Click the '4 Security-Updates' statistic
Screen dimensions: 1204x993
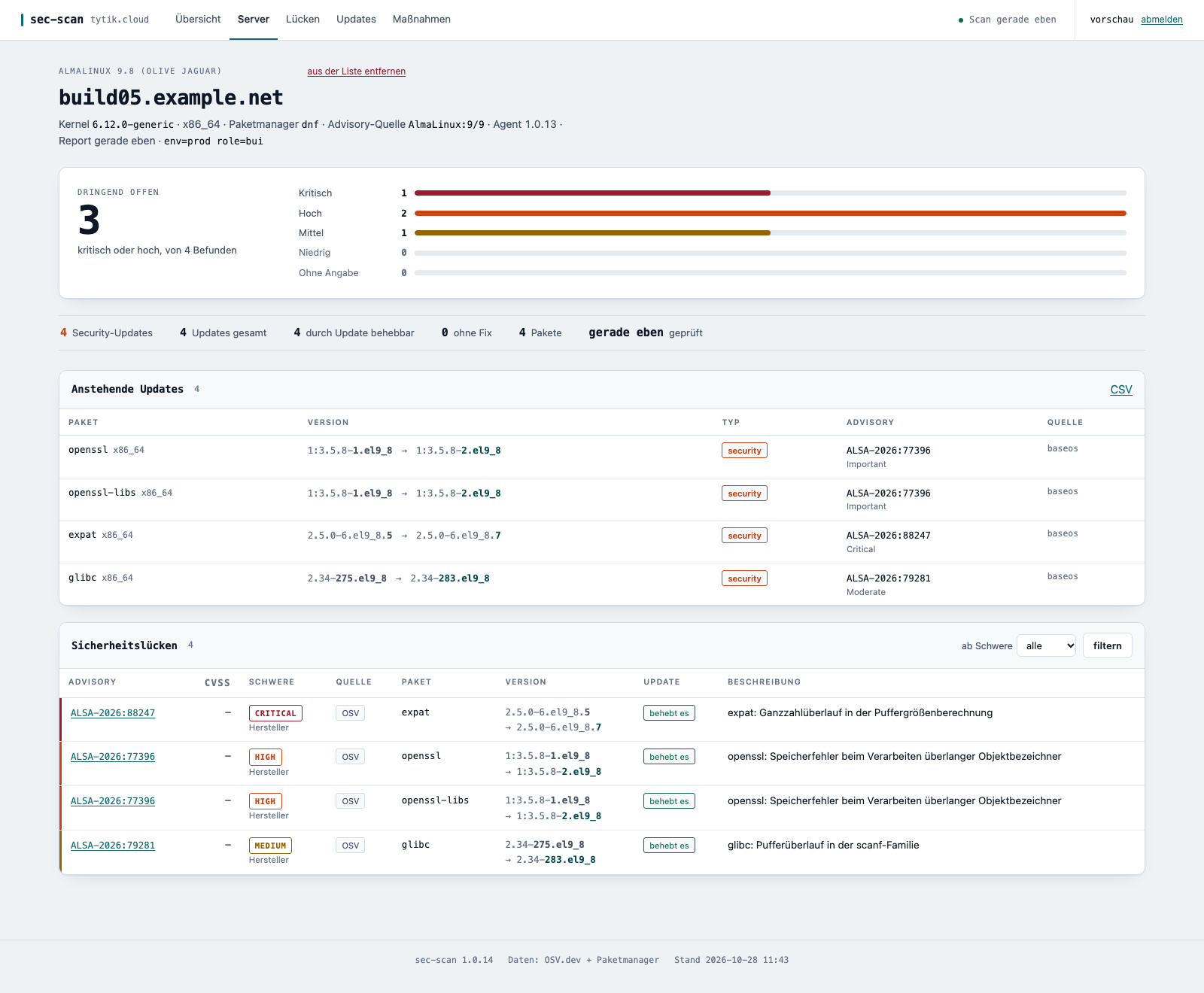pyautogui.click(x=106, y=333)
